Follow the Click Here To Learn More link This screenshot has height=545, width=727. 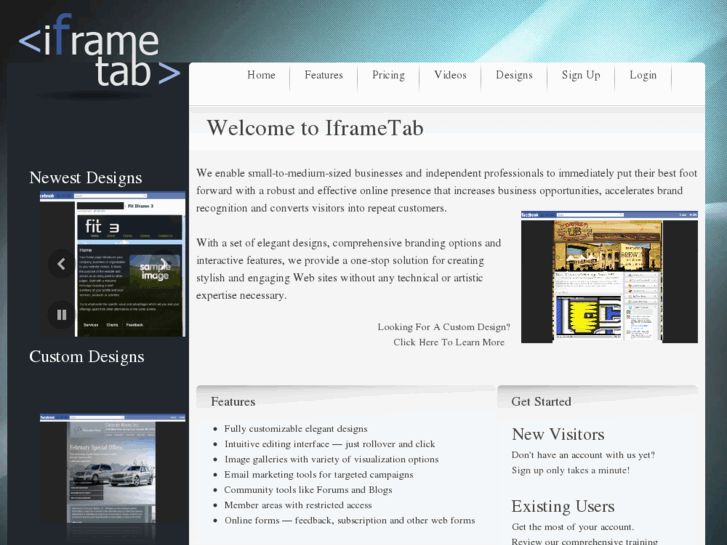(449, 342)
